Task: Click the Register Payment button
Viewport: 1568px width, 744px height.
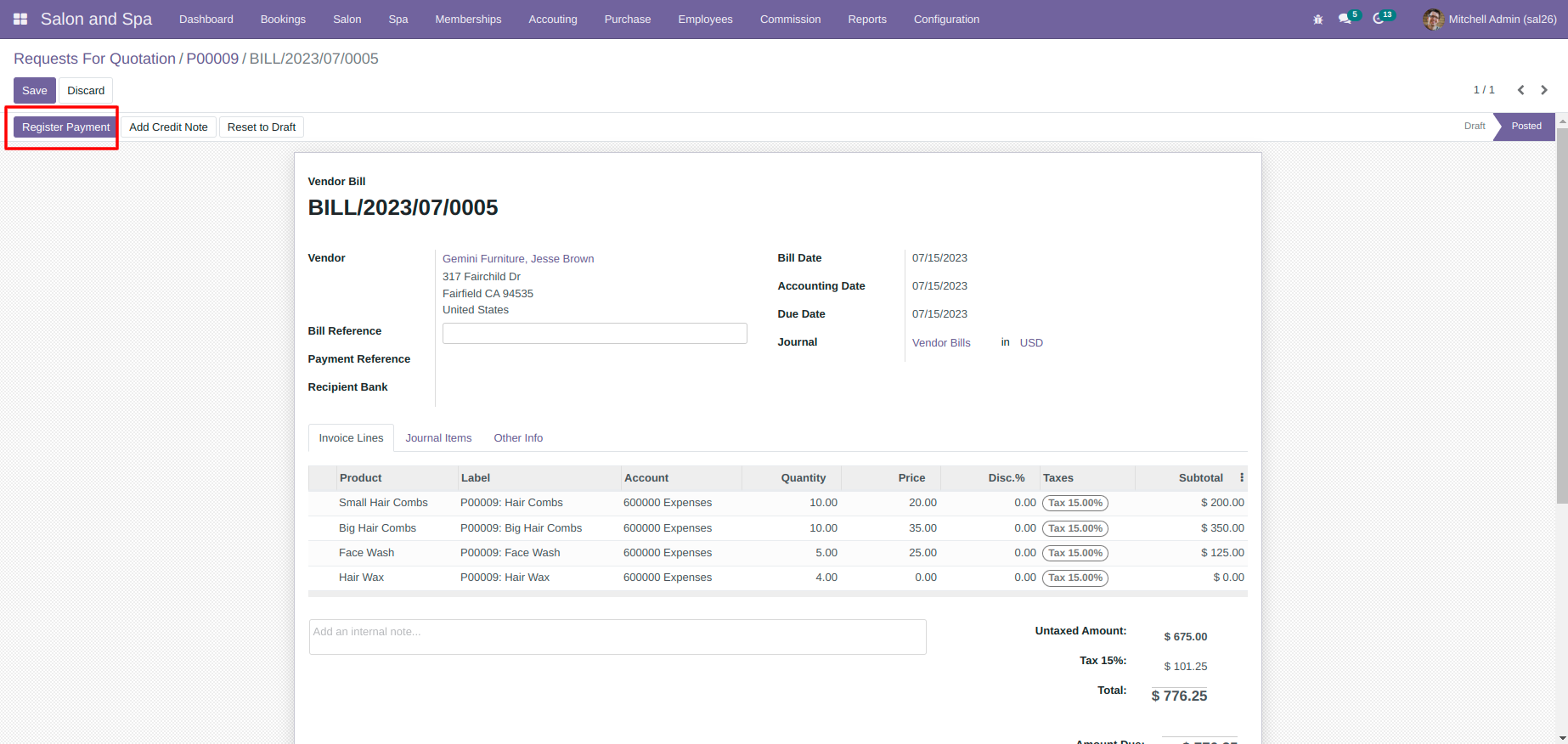Action: 66,127
